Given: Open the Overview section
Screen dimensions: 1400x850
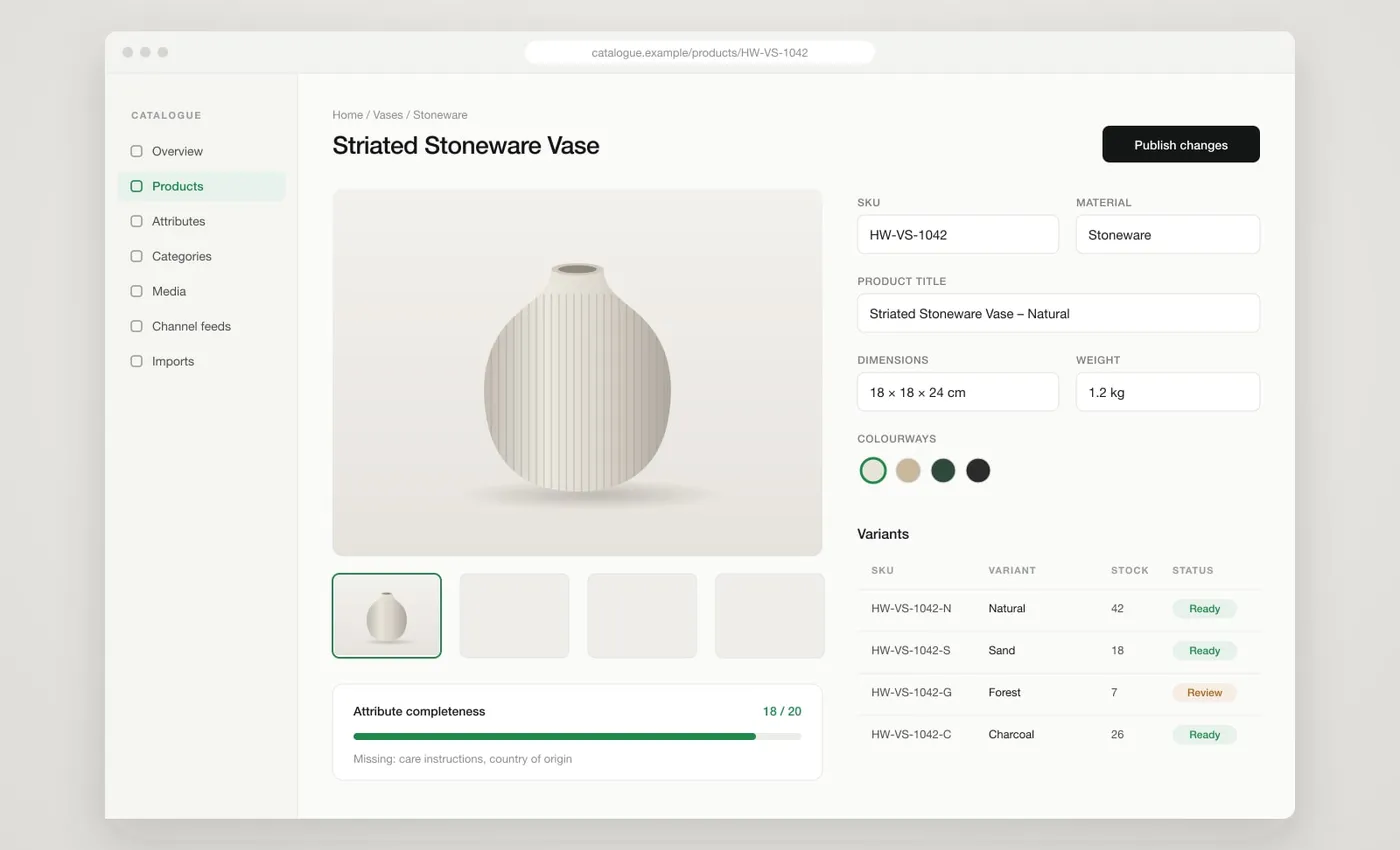Looking at the screenshot, I should click(201, 151).
